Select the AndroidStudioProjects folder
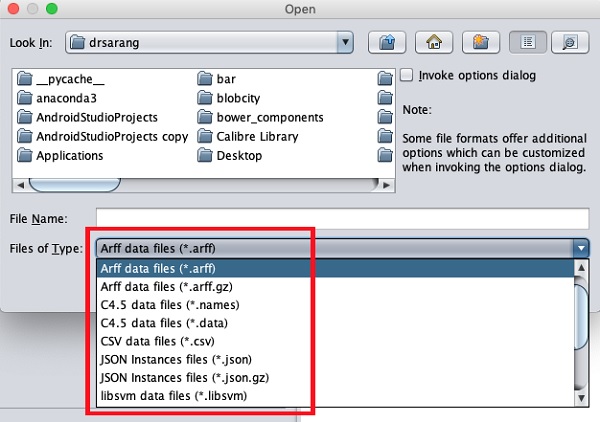This screenshot has height=422, width=600. pos(88,117)
